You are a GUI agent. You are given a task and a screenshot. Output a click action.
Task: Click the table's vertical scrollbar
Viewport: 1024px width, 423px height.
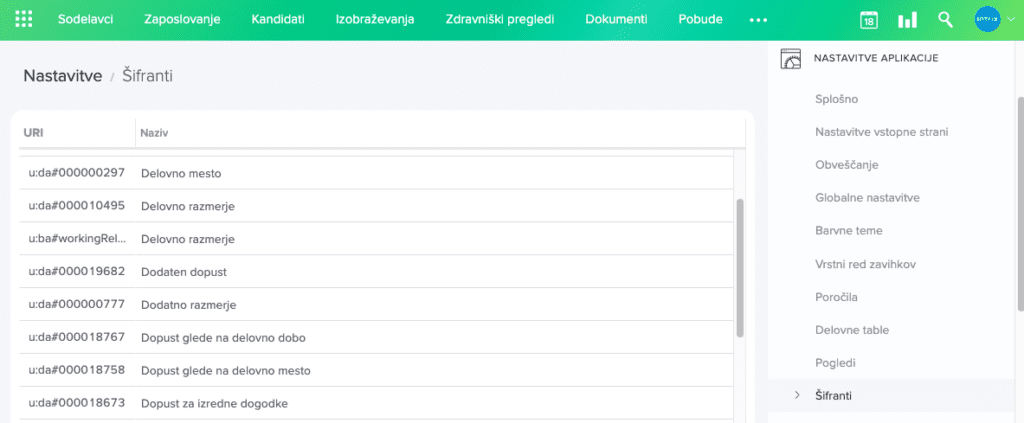click(740, 266)
